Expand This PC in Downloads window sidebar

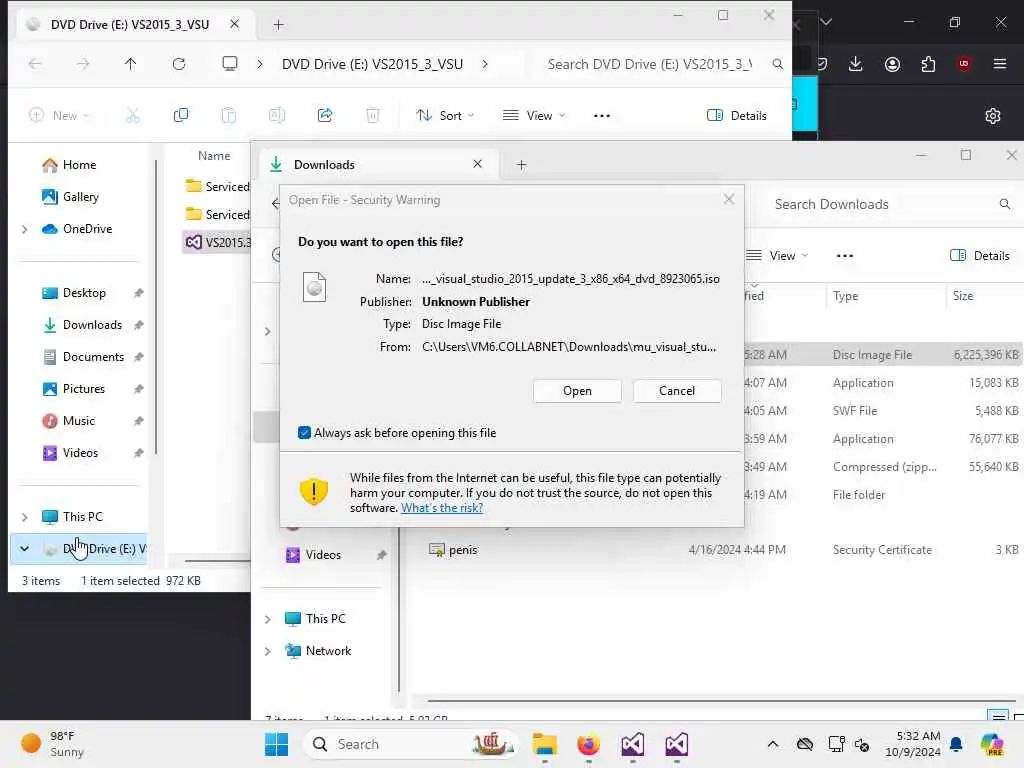[x=268, y=619]
